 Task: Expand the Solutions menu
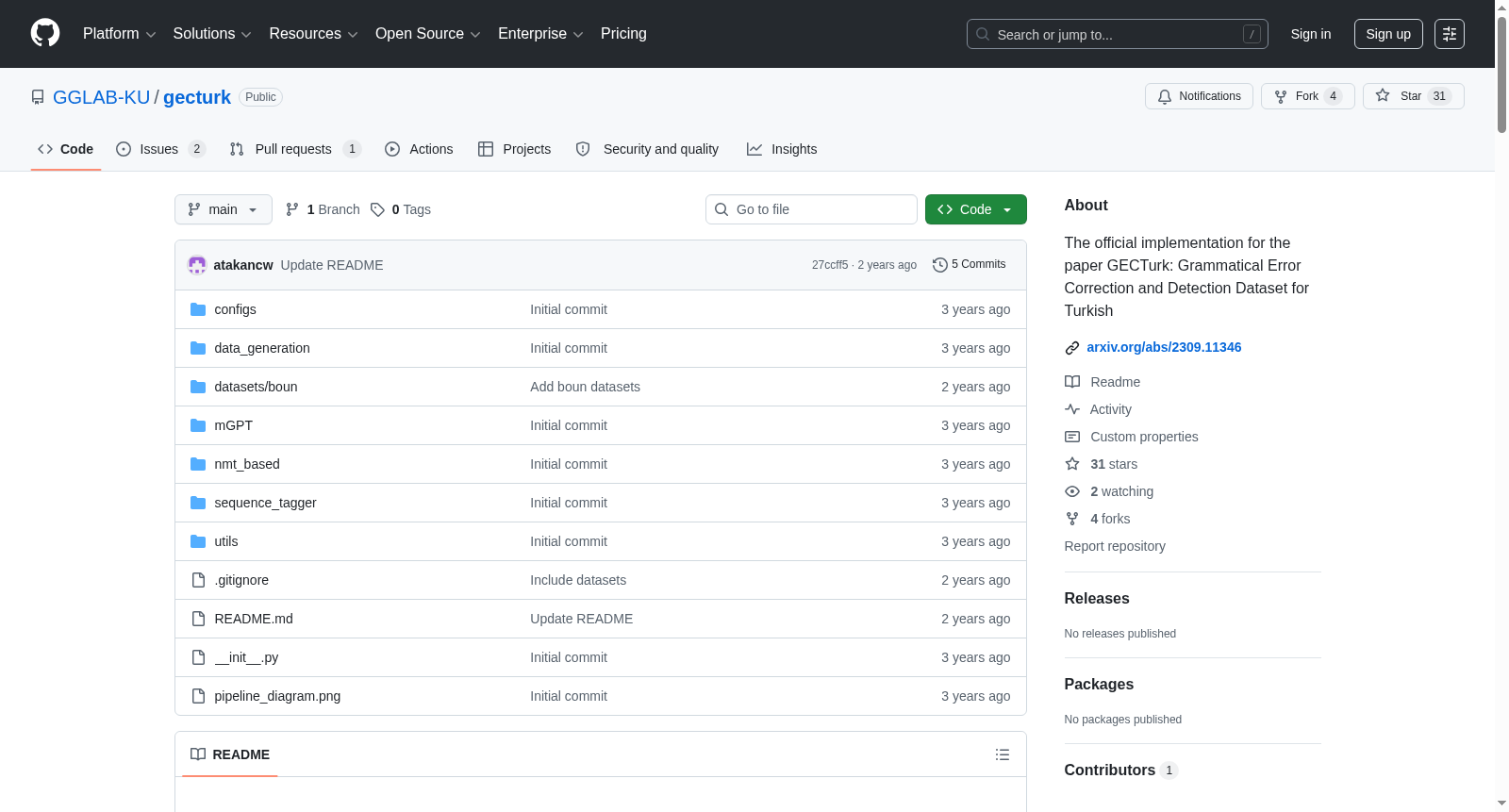point(212,34)
